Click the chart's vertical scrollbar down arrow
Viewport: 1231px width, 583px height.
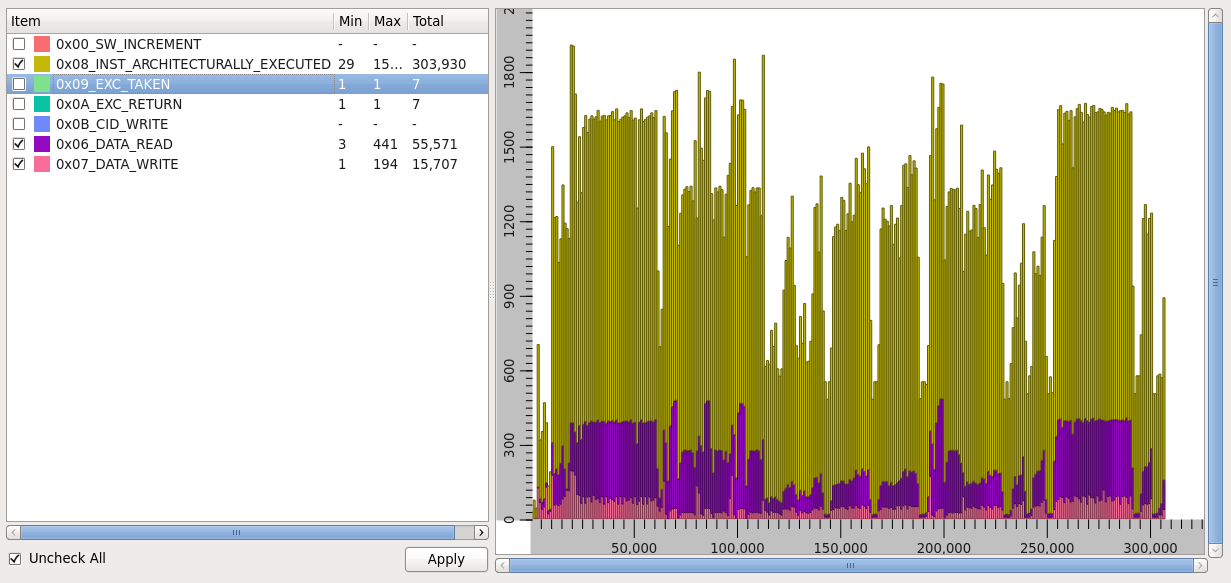tap(1215, 550)
